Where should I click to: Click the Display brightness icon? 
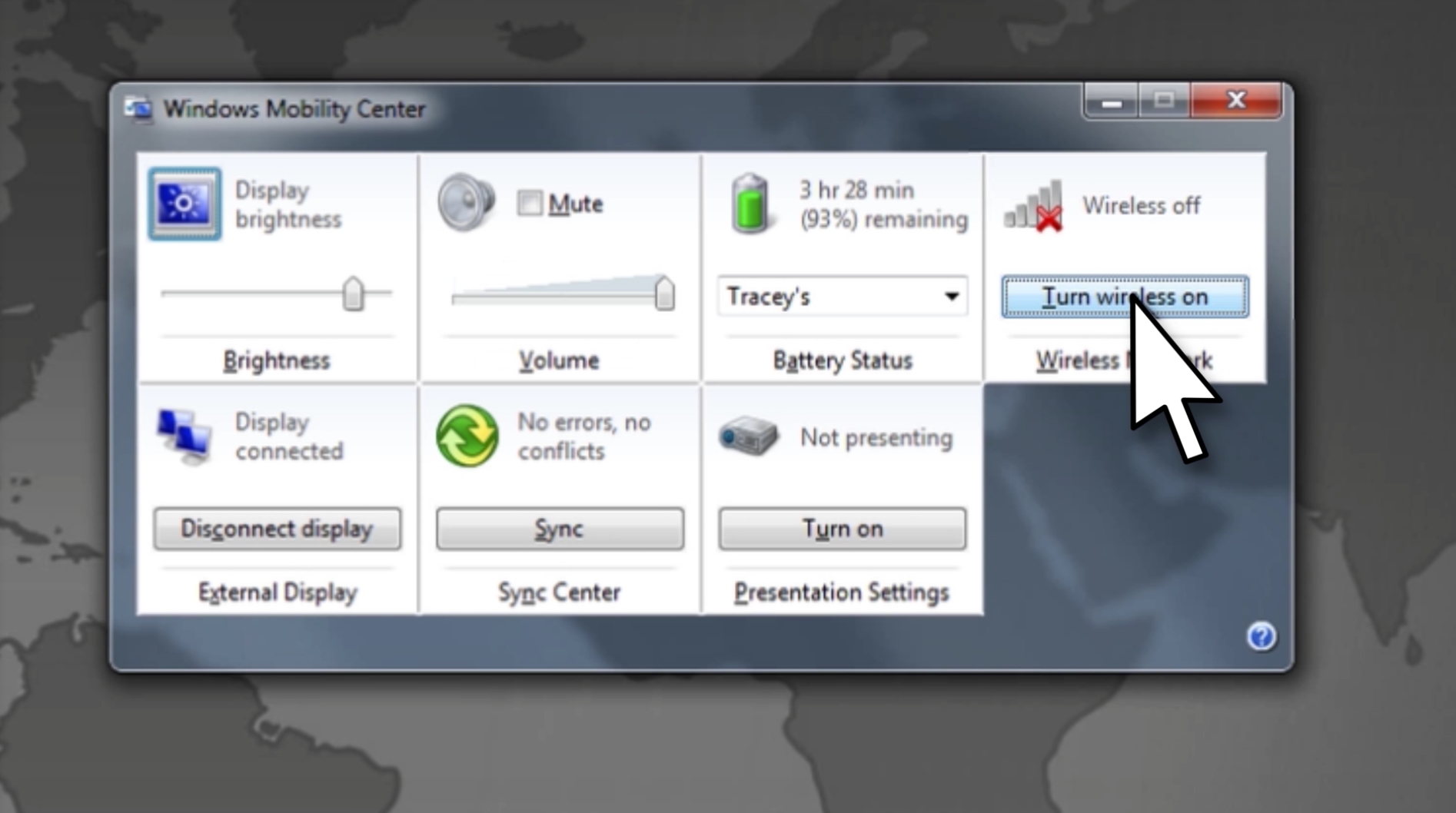click(x=184, y=204)
